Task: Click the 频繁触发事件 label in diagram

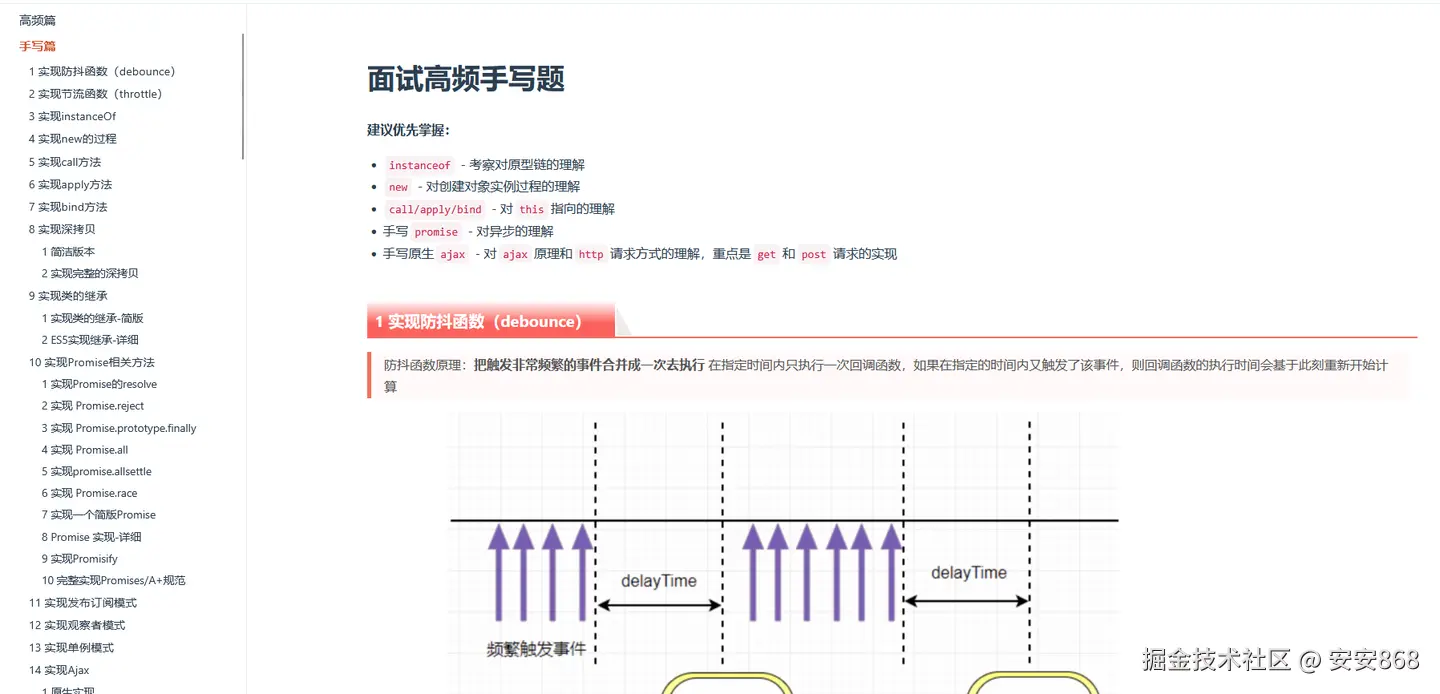Action: 536,650
